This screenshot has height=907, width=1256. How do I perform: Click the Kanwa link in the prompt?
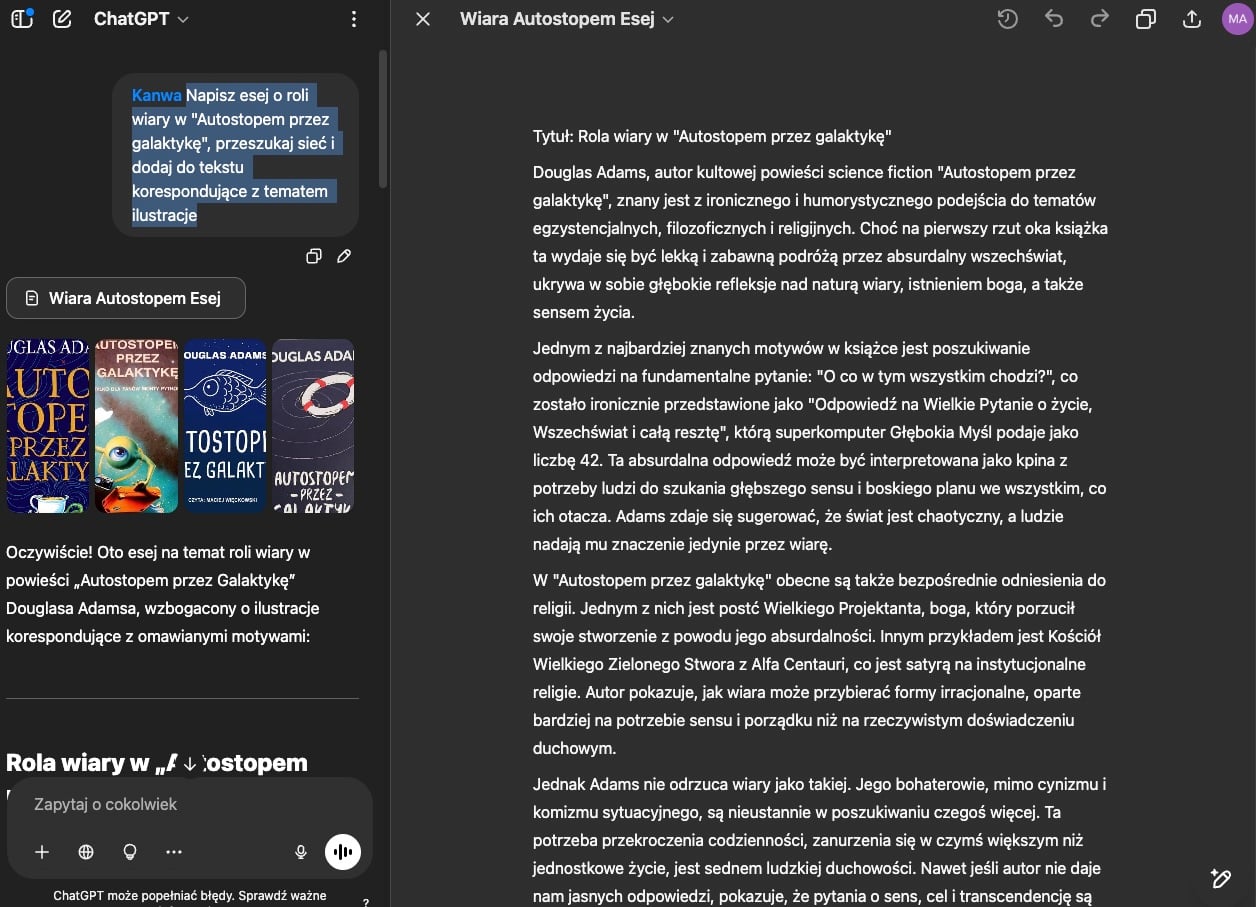(157, 95)
